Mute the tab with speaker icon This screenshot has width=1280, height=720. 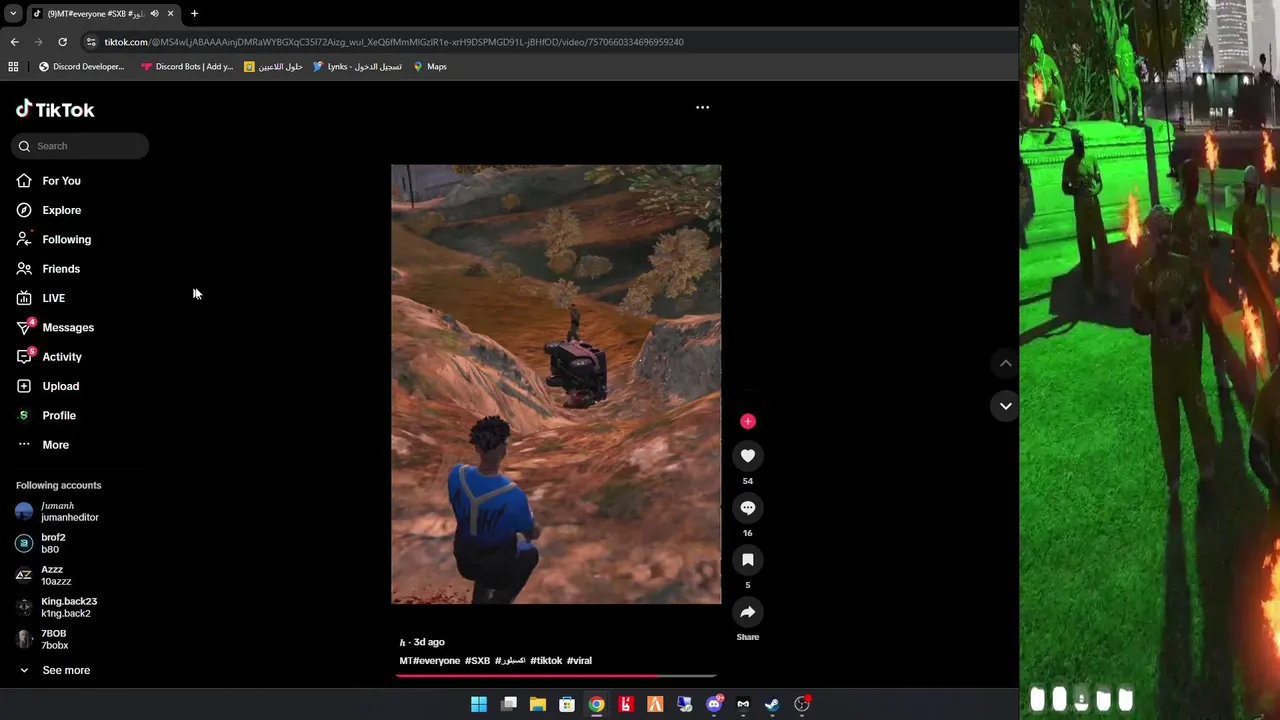click(x=154, y=14)
